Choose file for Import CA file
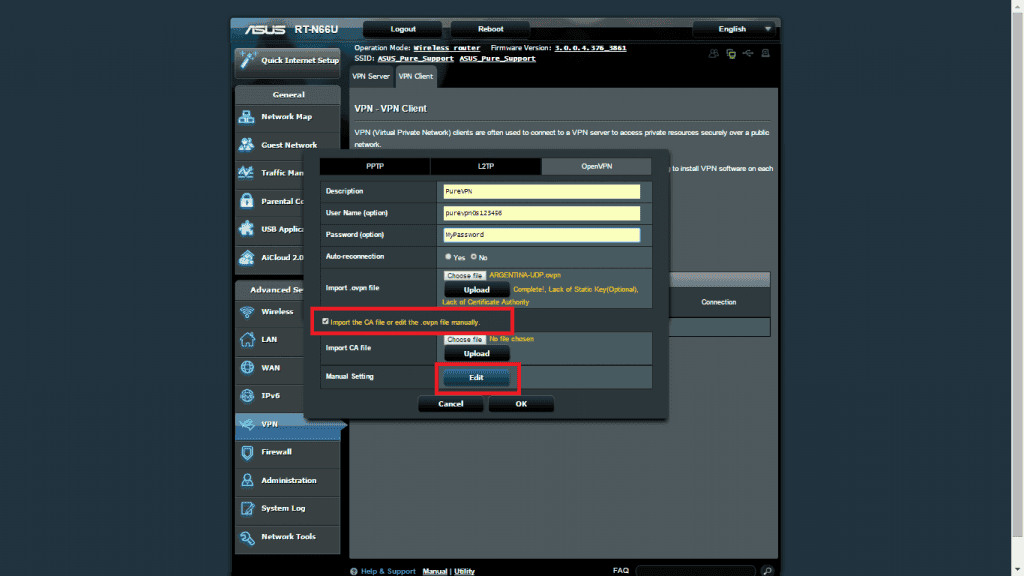 [465, 340]
